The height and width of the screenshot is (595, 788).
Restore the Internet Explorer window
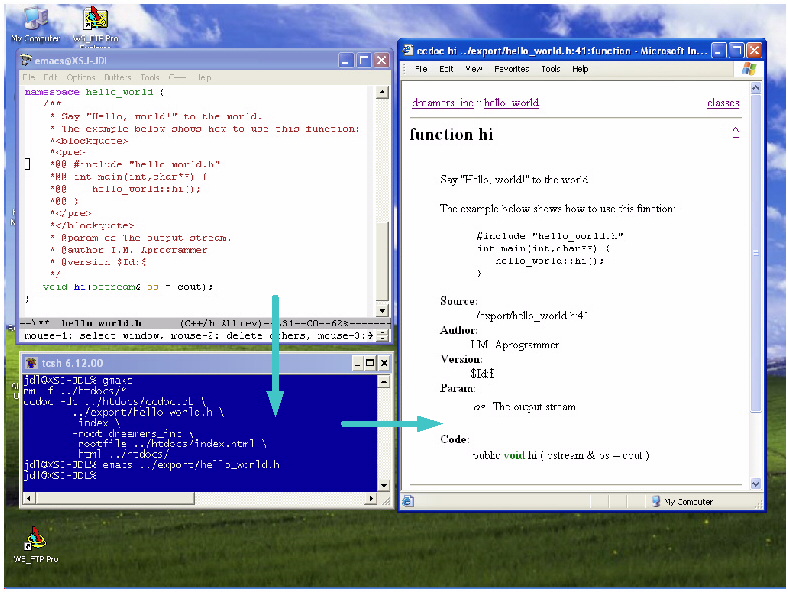coord(737,50)
